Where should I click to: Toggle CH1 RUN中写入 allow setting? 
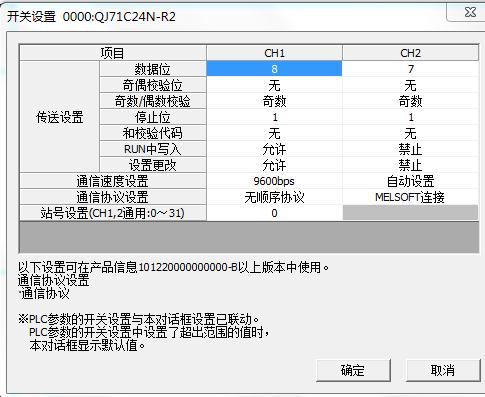click(274, 149)
